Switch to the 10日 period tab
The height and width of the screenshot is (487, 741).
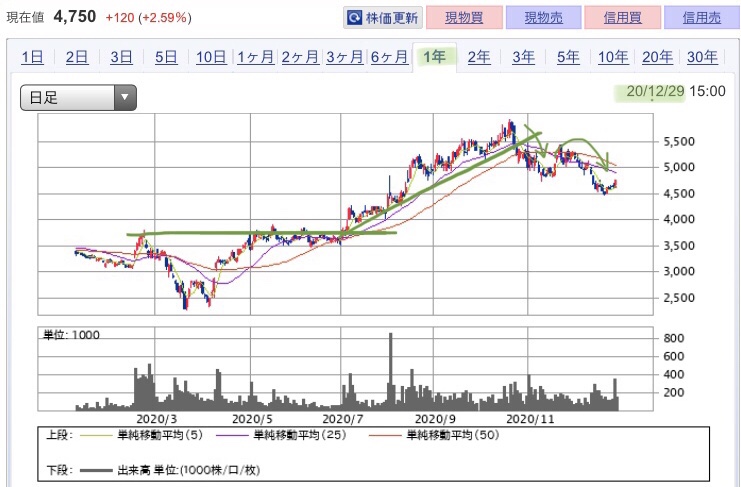pos(211,57)
